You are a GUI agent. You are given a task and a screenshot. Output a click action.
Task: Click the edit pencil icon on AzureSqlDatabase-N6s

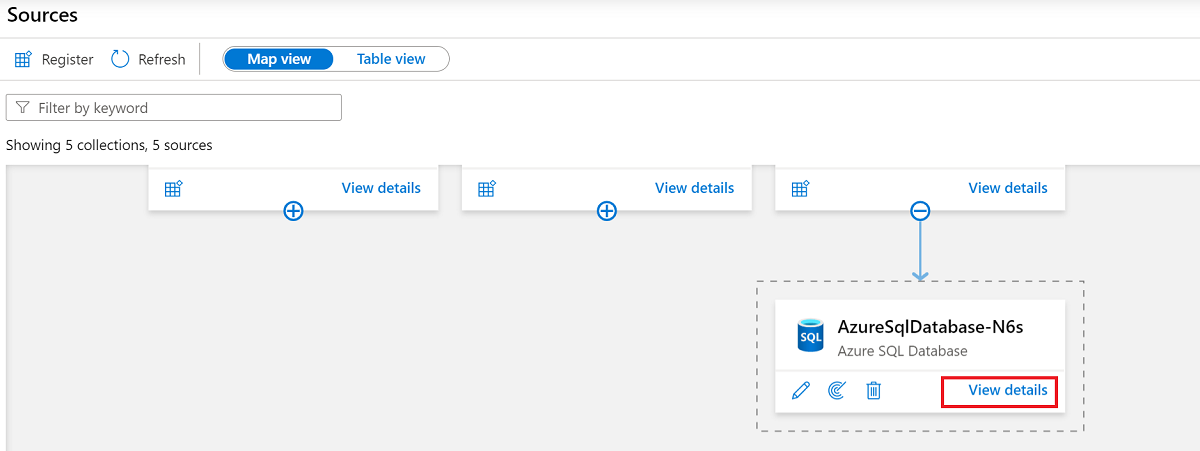pyautogui.click(x=800, y=390)
